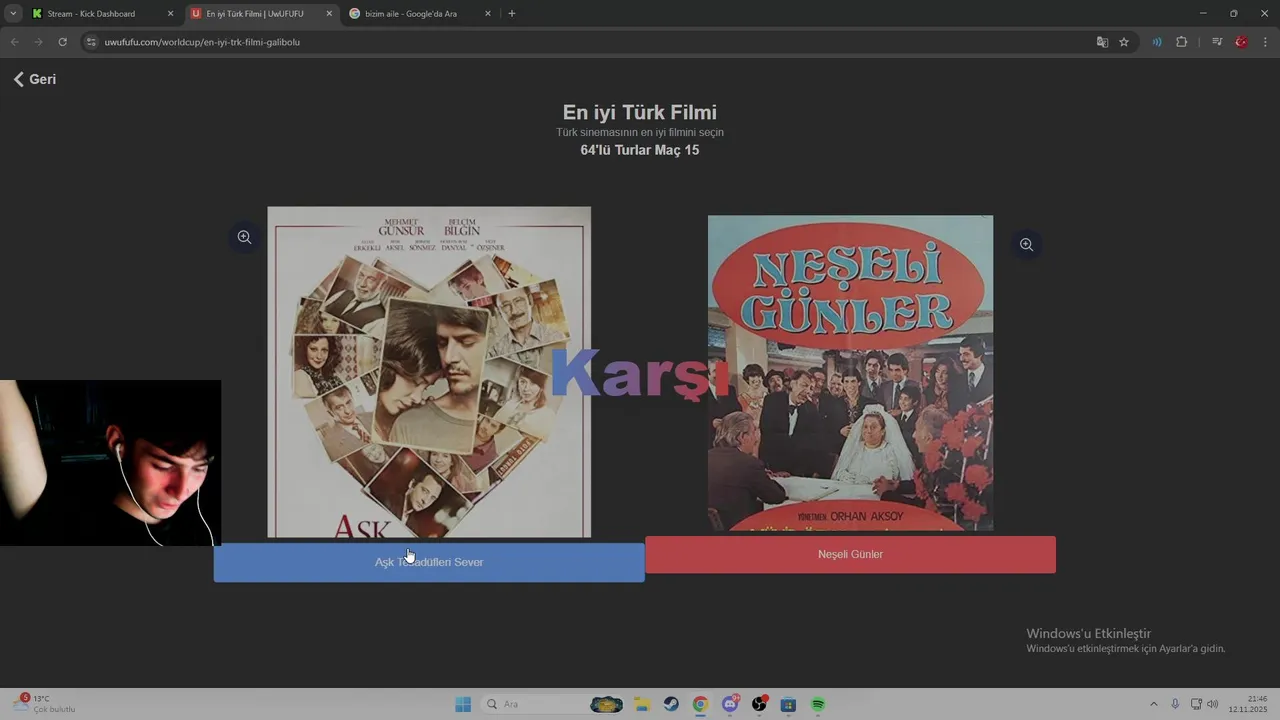
Task: Open Discord from taskbar
Action: 730,704
